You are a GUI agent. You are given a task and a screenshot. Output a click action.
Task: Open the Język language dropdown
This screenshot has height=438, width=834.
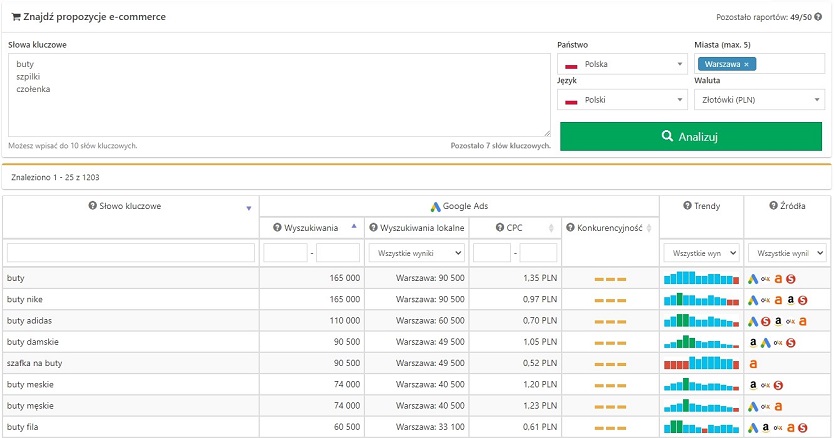pyautogui.click(x=620, y=101)
